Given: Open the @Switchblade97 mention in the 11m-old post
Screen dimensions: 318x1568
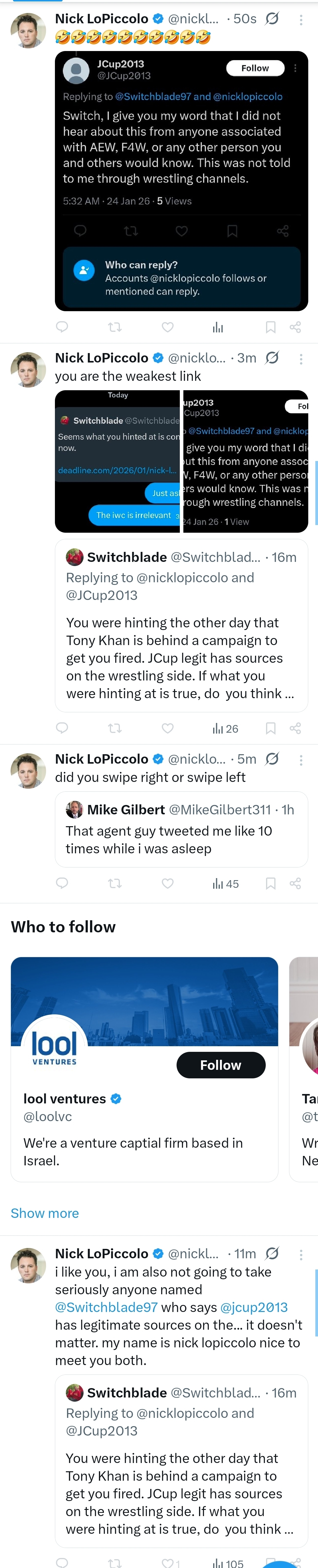Looking at the screenshot, I should coord(106,1308).
